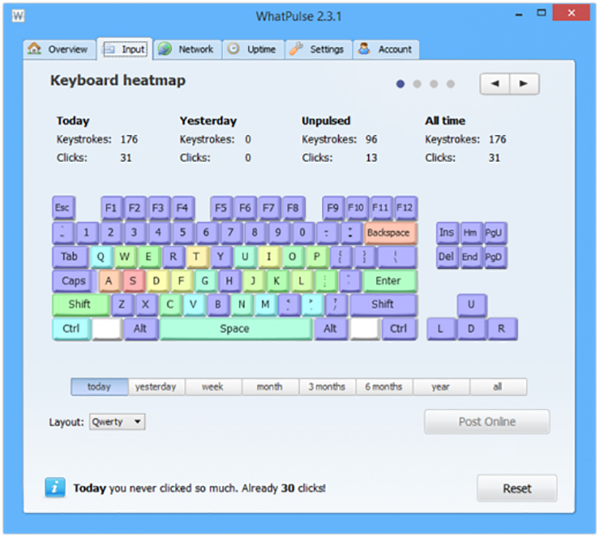Click the All time heading
The image size is (600, 537).
point(445,121)
